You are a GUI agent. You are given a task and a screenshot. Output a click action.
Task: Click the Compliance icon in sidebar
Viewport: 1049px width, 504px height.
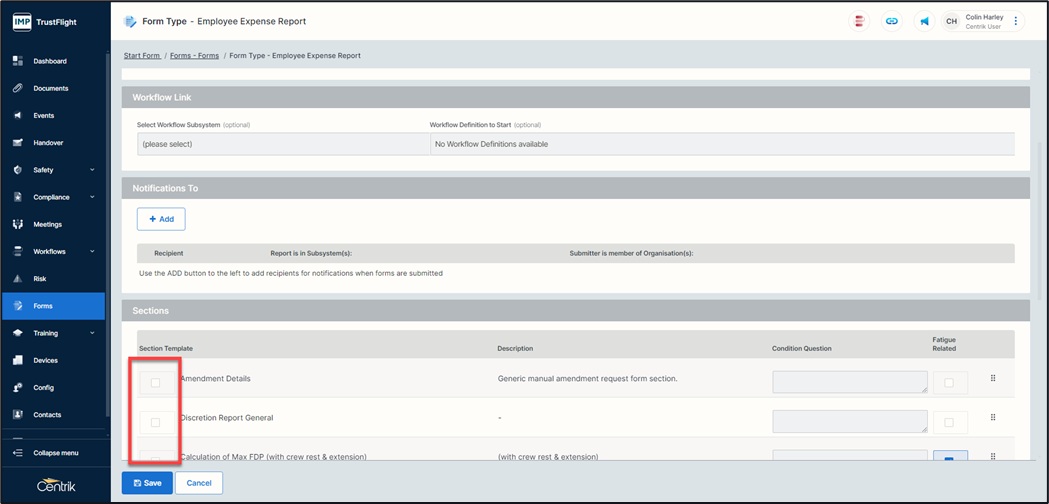click(18, 197)
